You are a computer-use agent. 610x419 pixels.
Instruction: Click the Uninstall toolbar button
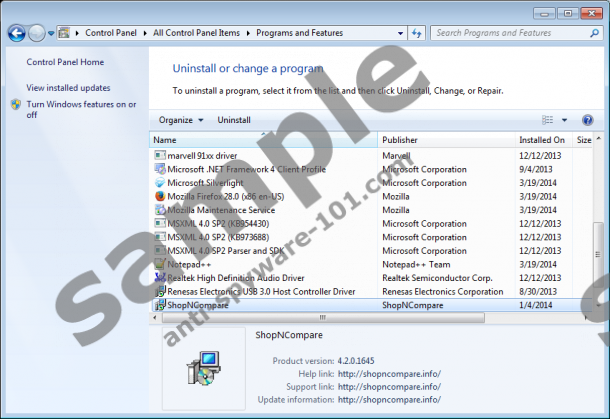[234, 120]
